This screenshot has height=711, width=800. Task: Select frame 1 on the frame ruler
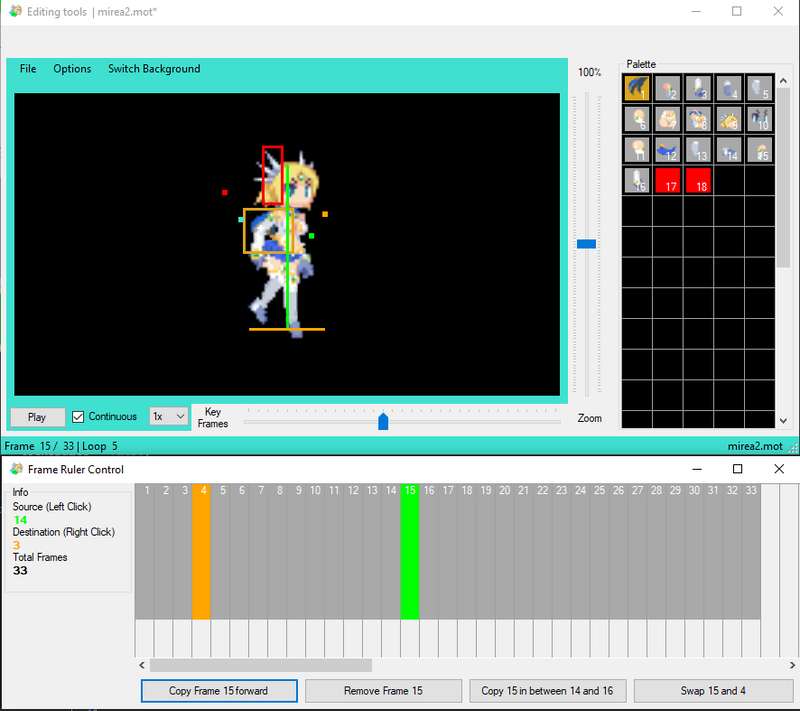click(x=145, y=551)
